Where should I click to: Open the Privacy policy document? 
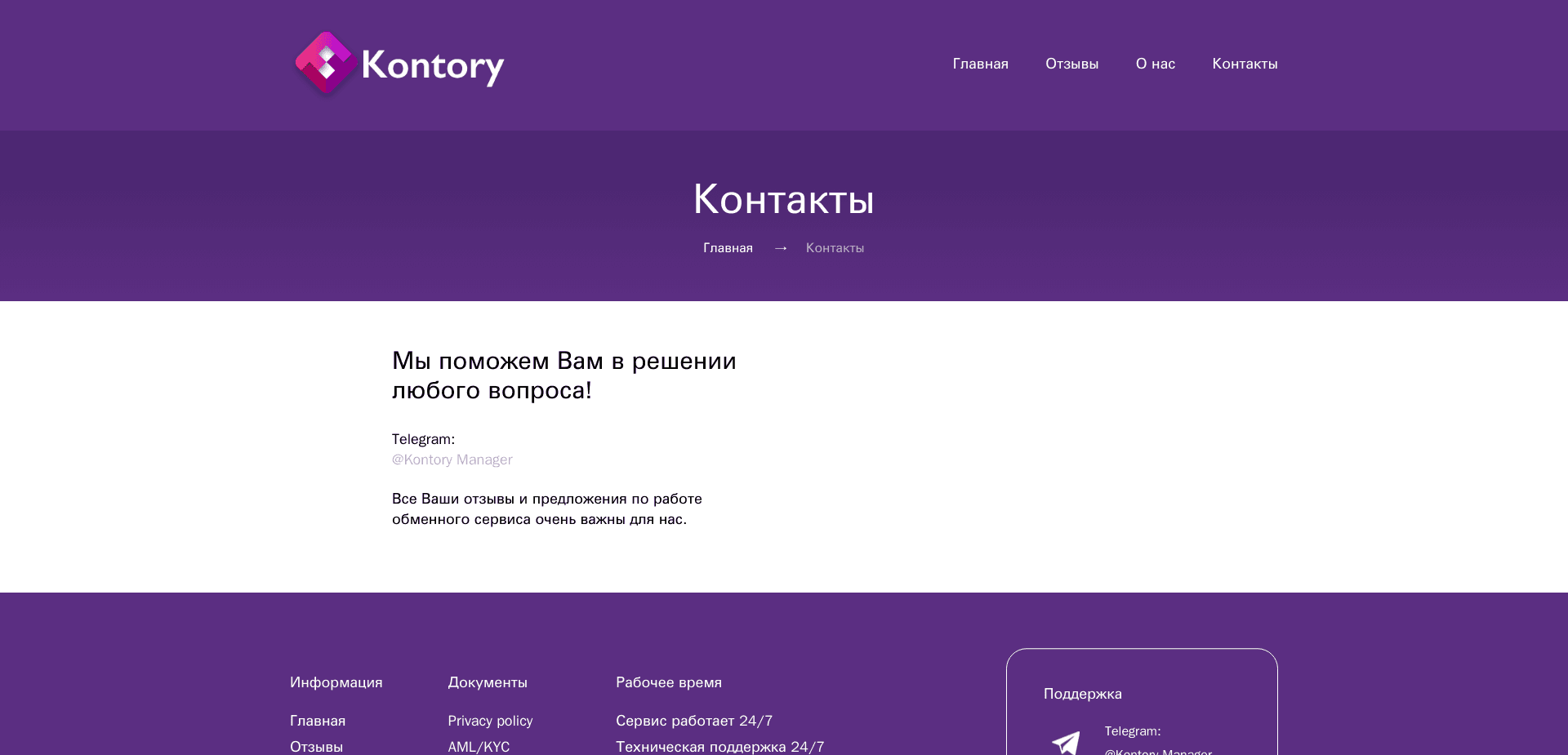pos(490,721)
